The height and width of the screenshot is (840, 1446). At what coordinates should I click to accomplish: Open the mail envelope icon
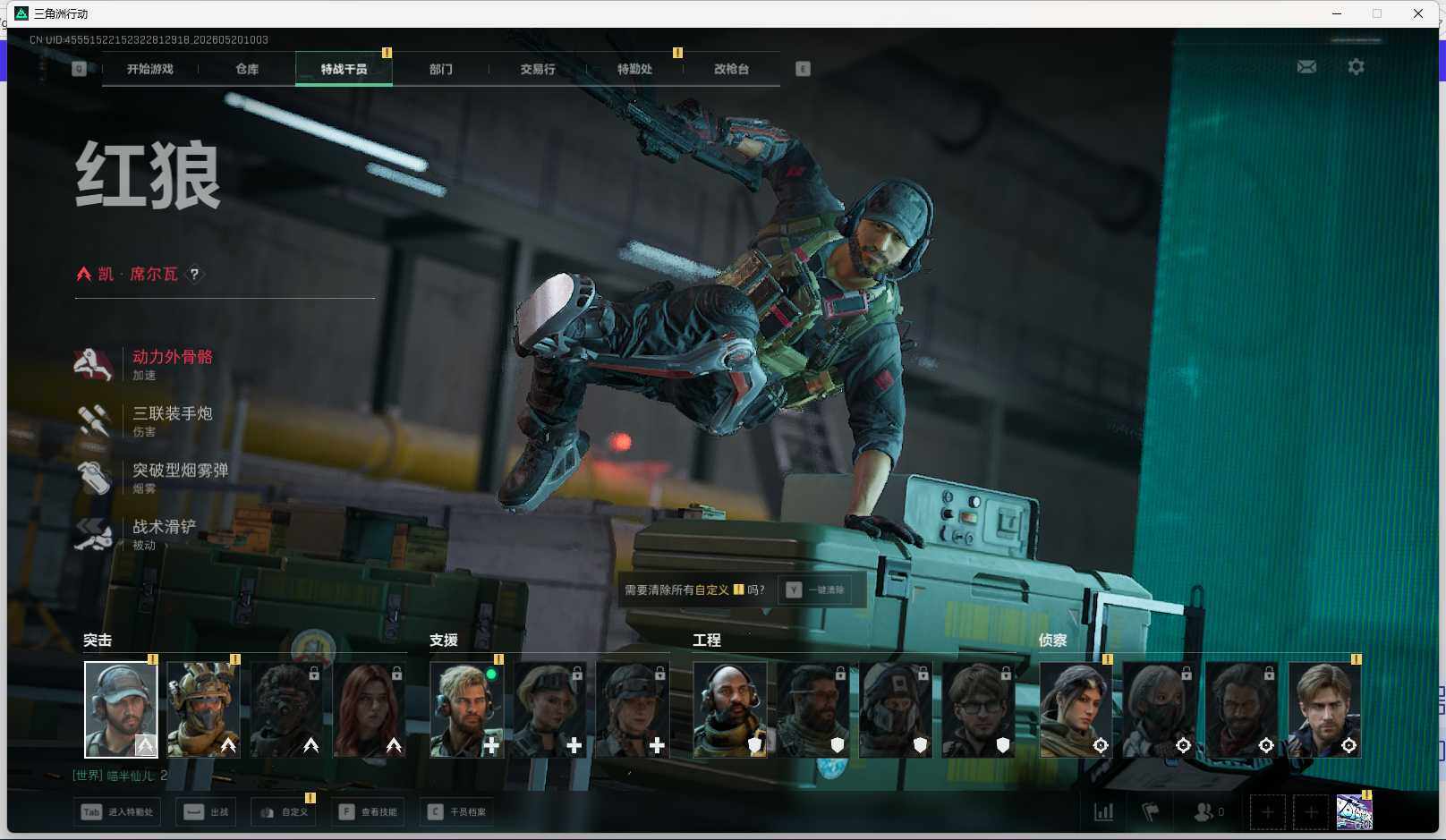[x=1306, y=67]
